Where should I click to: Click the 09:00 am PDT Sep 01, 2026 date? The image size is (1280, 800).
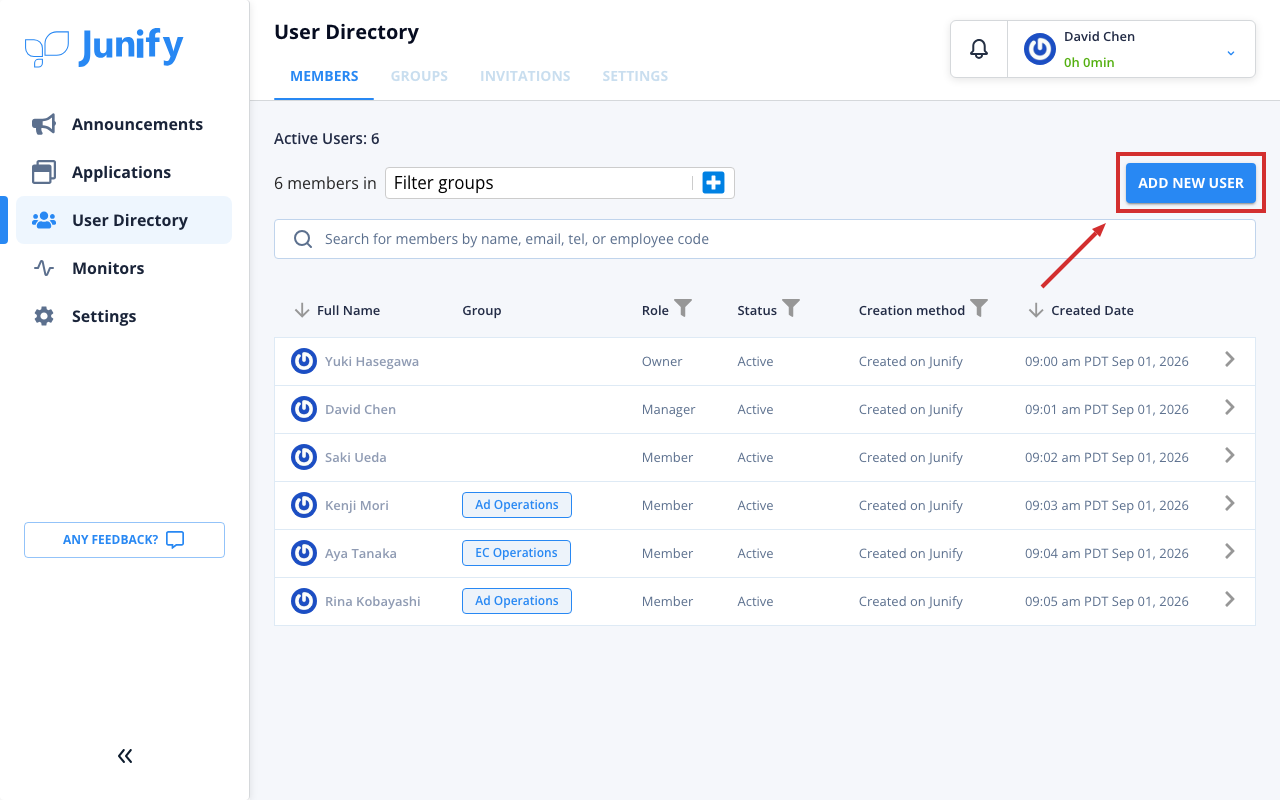coord(1107,361)
